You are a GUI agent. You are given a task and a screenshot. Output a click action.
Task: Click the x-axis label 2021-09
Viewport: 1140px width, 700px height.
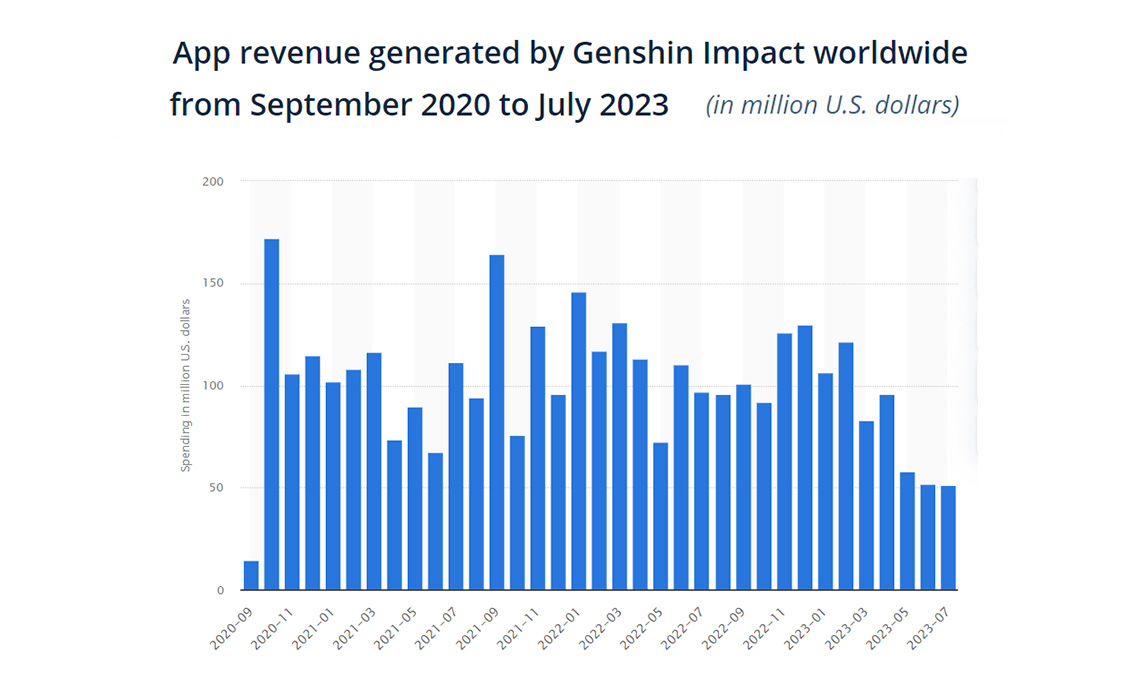[x=478, y=629]
